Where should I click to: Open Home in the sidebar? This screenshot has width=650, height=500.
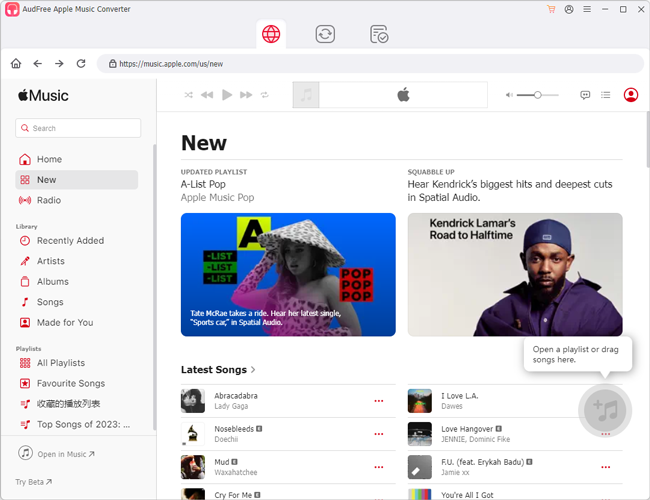tap(77, 159)
